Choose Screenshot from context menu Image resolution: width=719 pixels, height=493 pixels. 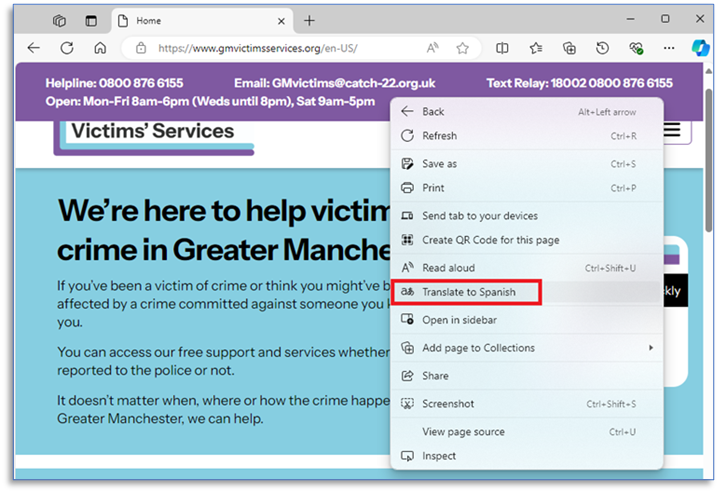(526, 404)
